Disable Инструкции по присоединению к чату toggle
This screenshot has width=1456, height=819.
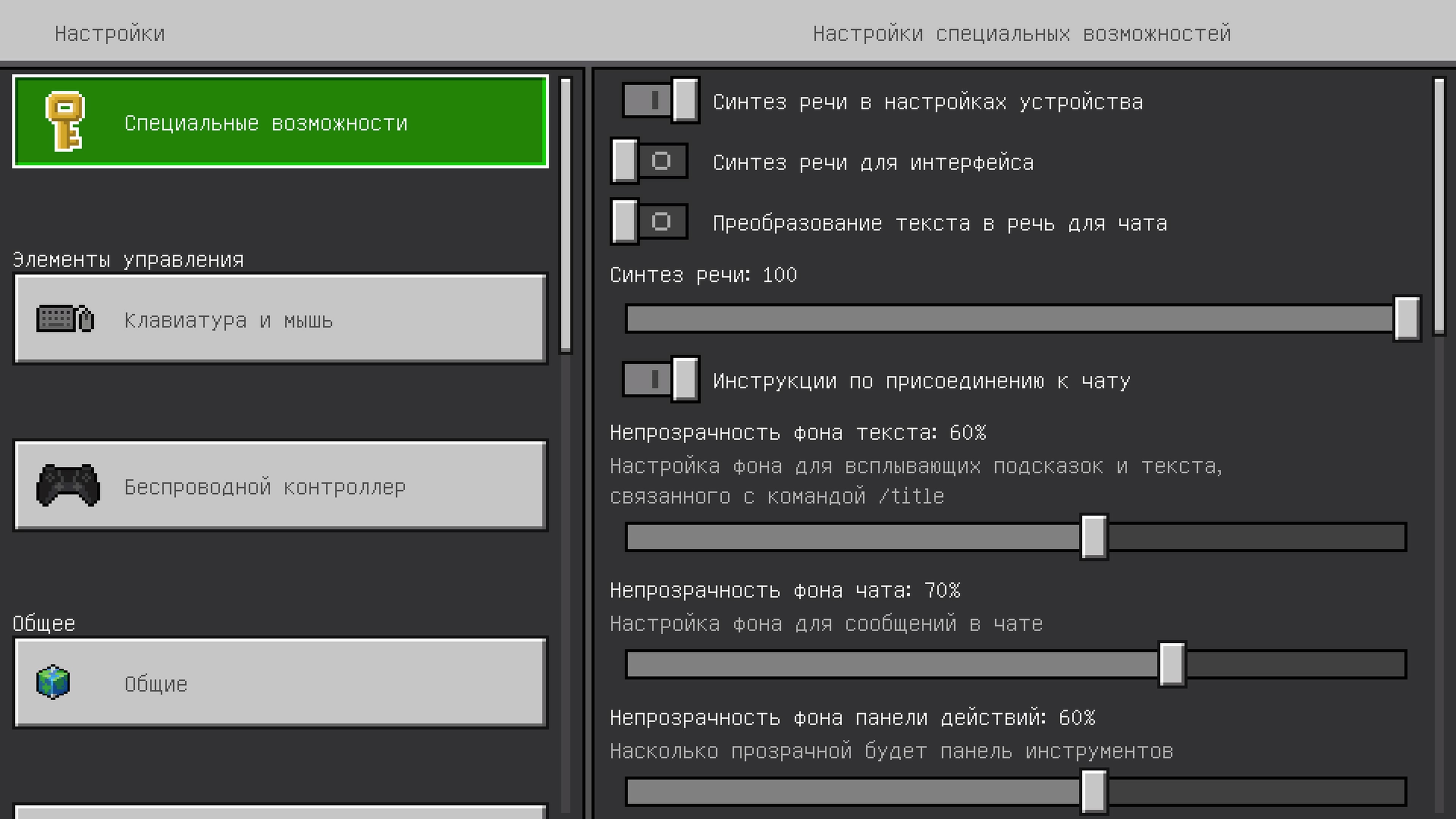coord(660,379)
